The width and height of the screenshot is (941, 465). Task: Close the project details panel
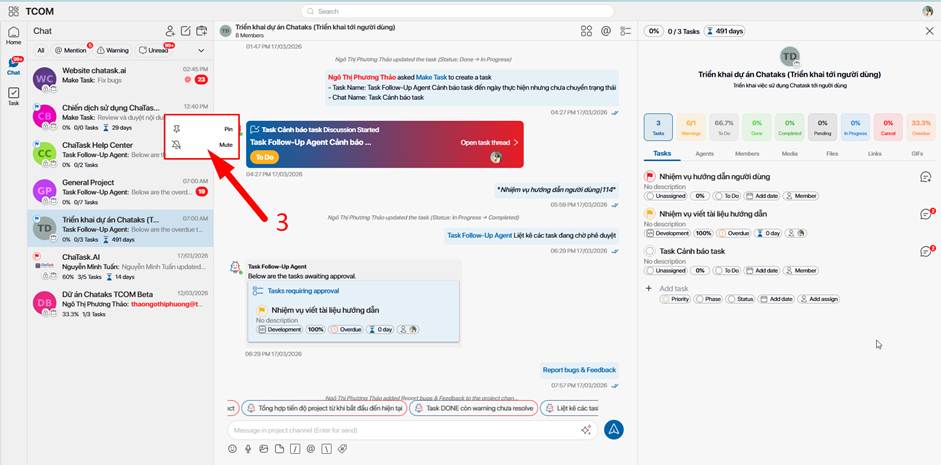[930, 31]
